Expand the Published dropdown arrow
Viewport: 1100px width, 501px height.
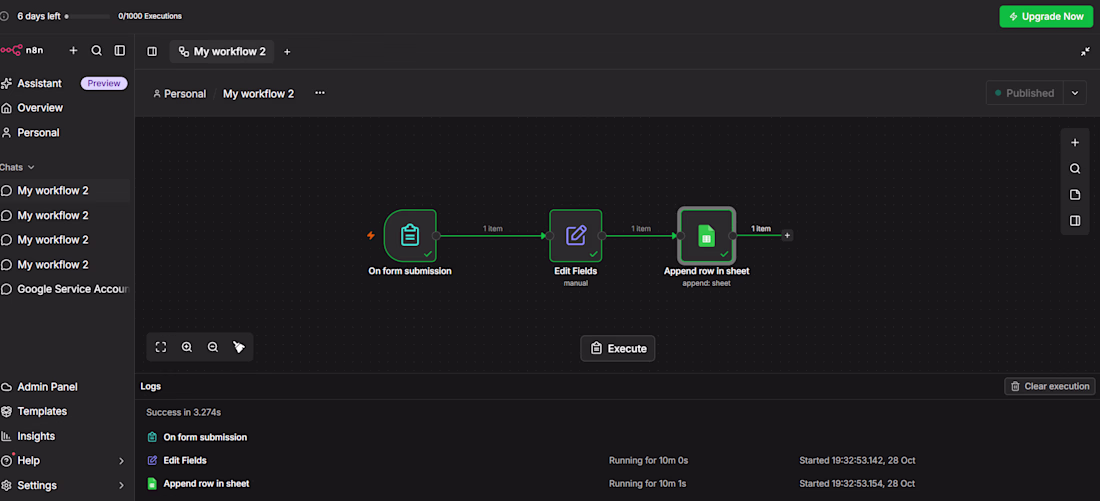(1075, 93)
